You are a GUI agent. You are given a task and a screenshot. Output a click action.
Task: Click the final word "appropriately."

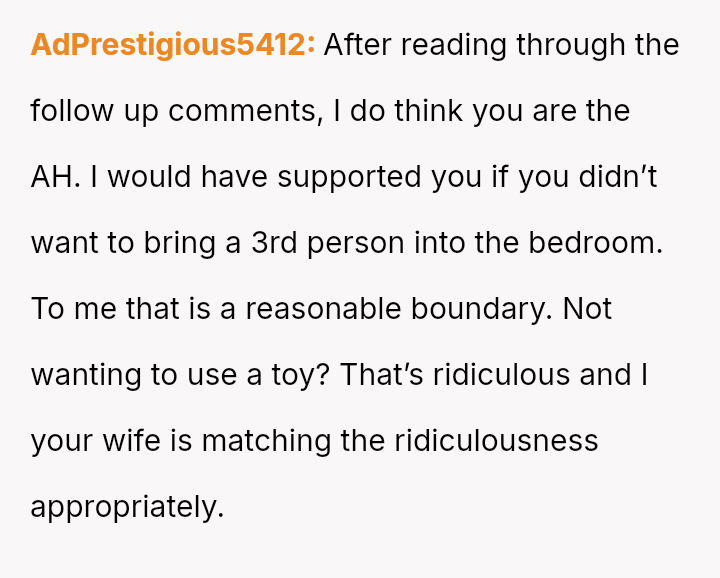pyautogui.click(x=127, y=507)
